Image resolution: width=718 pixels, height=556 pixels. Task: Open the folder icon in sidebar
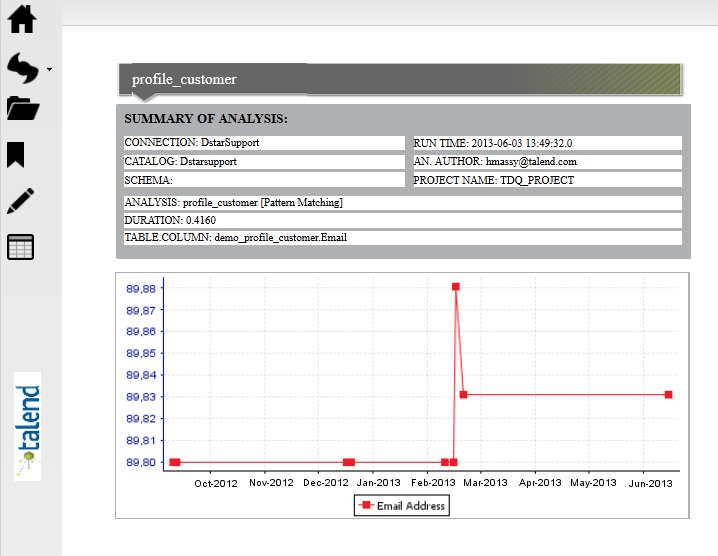(x=22, y=108)
